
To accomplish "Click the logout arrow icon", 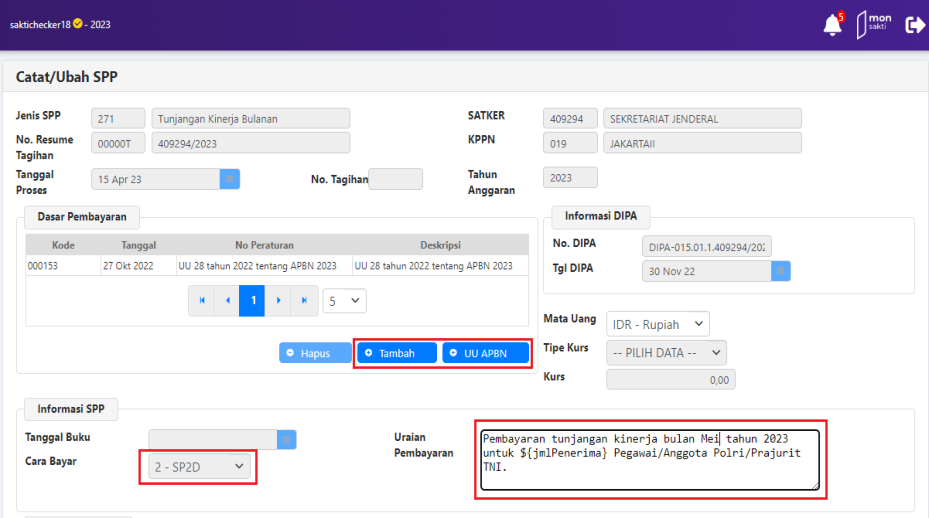I will (x=914, y=25).
